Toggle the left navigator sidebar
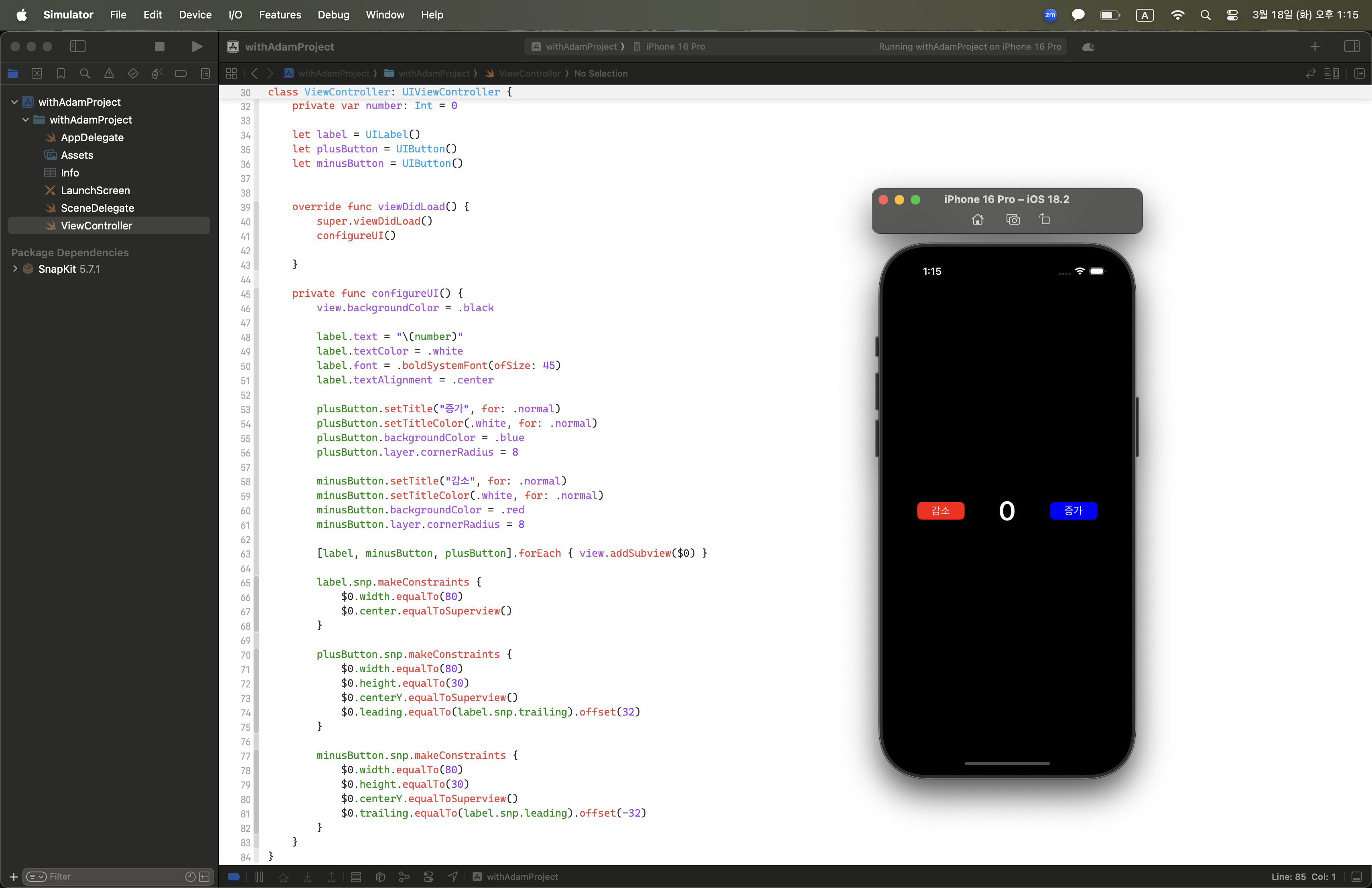1372x888 pixels. 78,46
